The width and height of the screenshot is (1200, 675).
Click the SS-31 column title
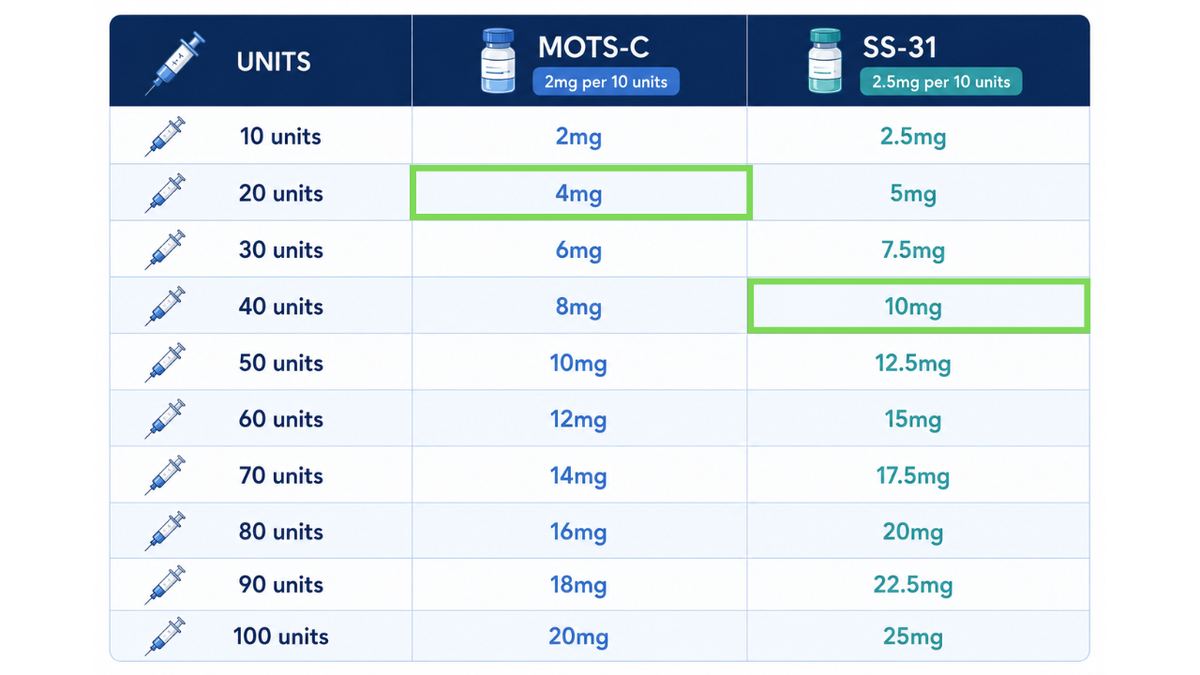[898, 46]
